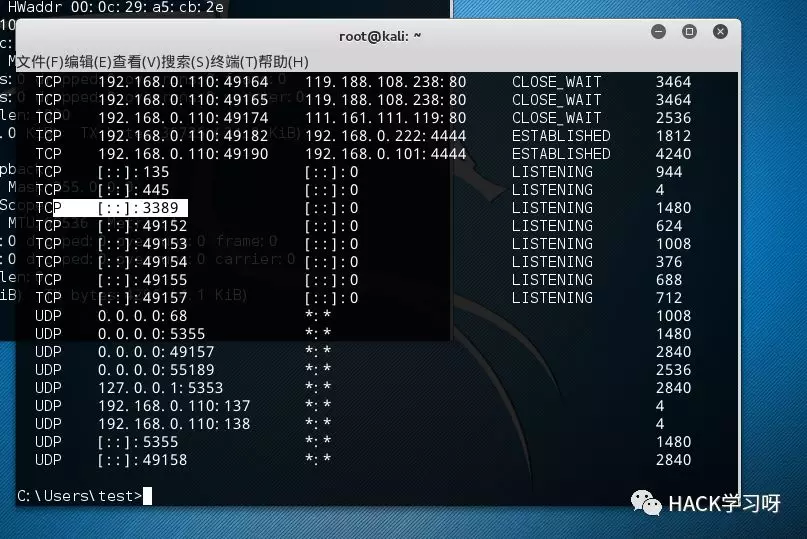Image resolution: width=807 pixels, height=539 pixels.
Task: Click local address 192.168.0.110:49182
Action: (x=183, y=136)
